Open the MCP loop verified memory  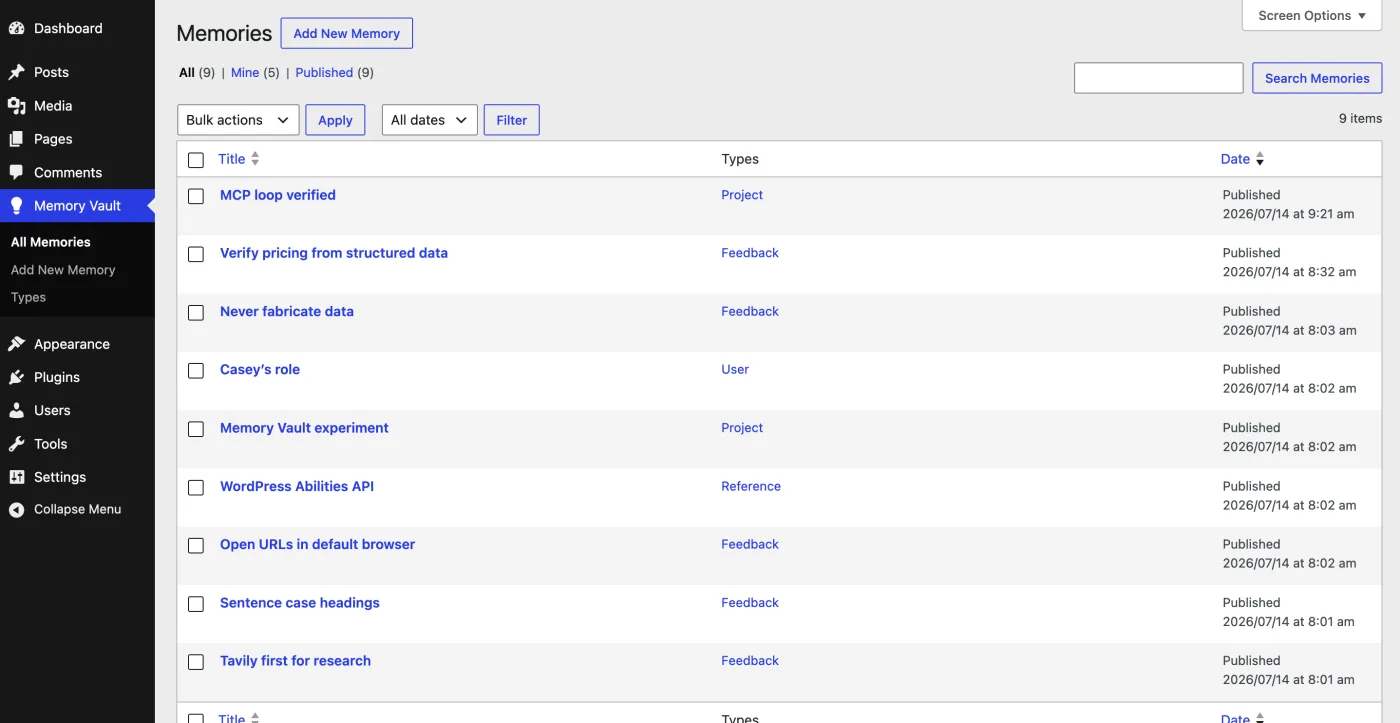[x=278, y=195]
